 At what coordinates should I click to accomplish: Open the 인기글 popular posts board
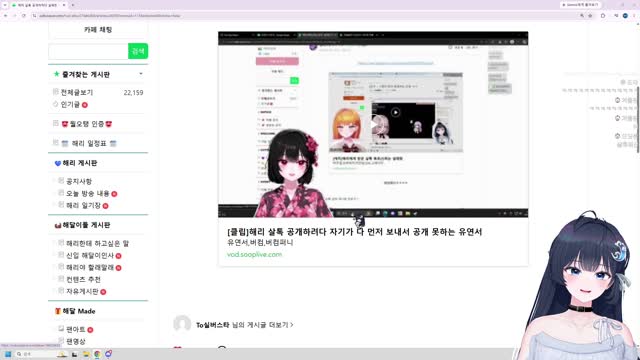pyautogui.click(x=70, y=104)
